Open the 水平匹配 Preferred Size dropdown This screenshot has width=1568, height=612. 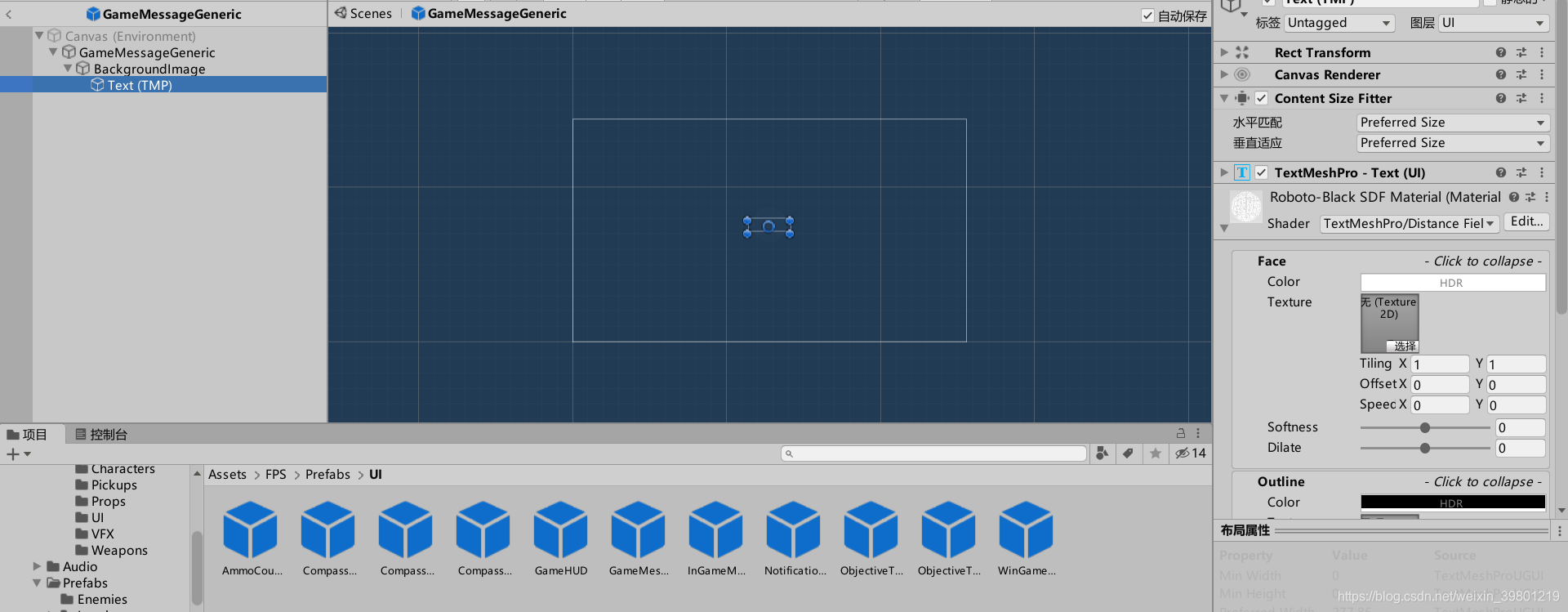coord(1453,123)
